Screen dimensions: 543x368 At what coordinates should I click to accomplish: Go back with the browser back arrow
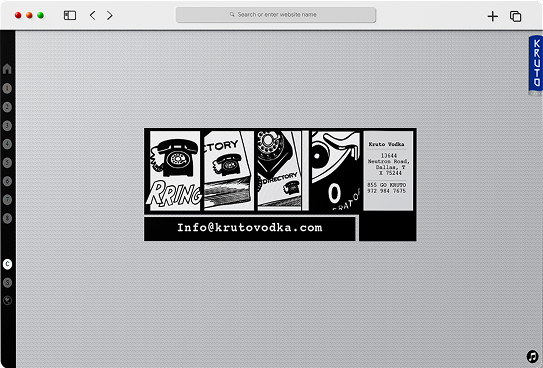coord(92,15)
